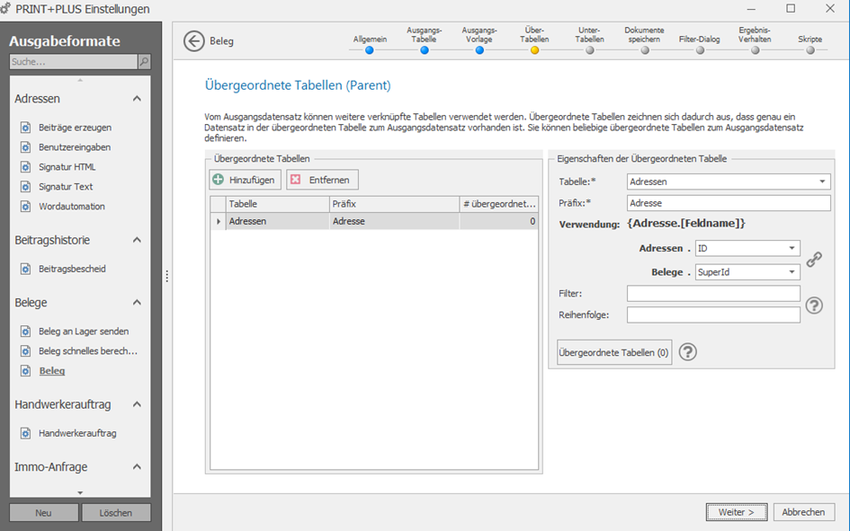Click the Weiter > button

tap(736, 512)
